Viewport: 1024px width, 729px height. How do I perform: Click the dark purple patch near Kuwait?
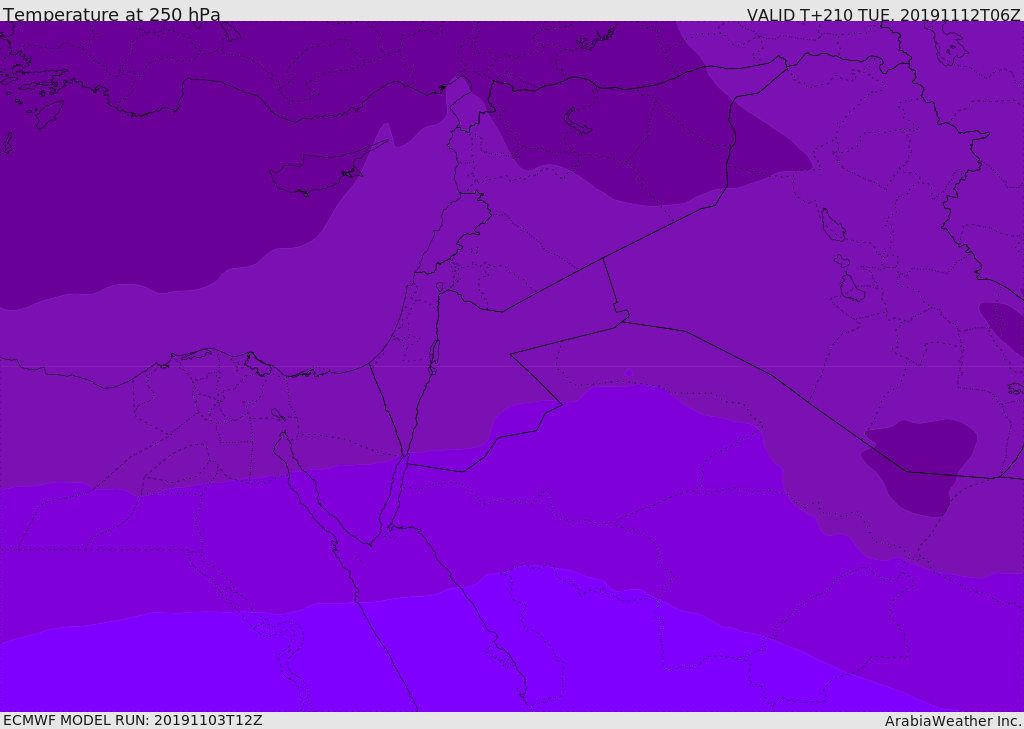[x=921, y=466]
